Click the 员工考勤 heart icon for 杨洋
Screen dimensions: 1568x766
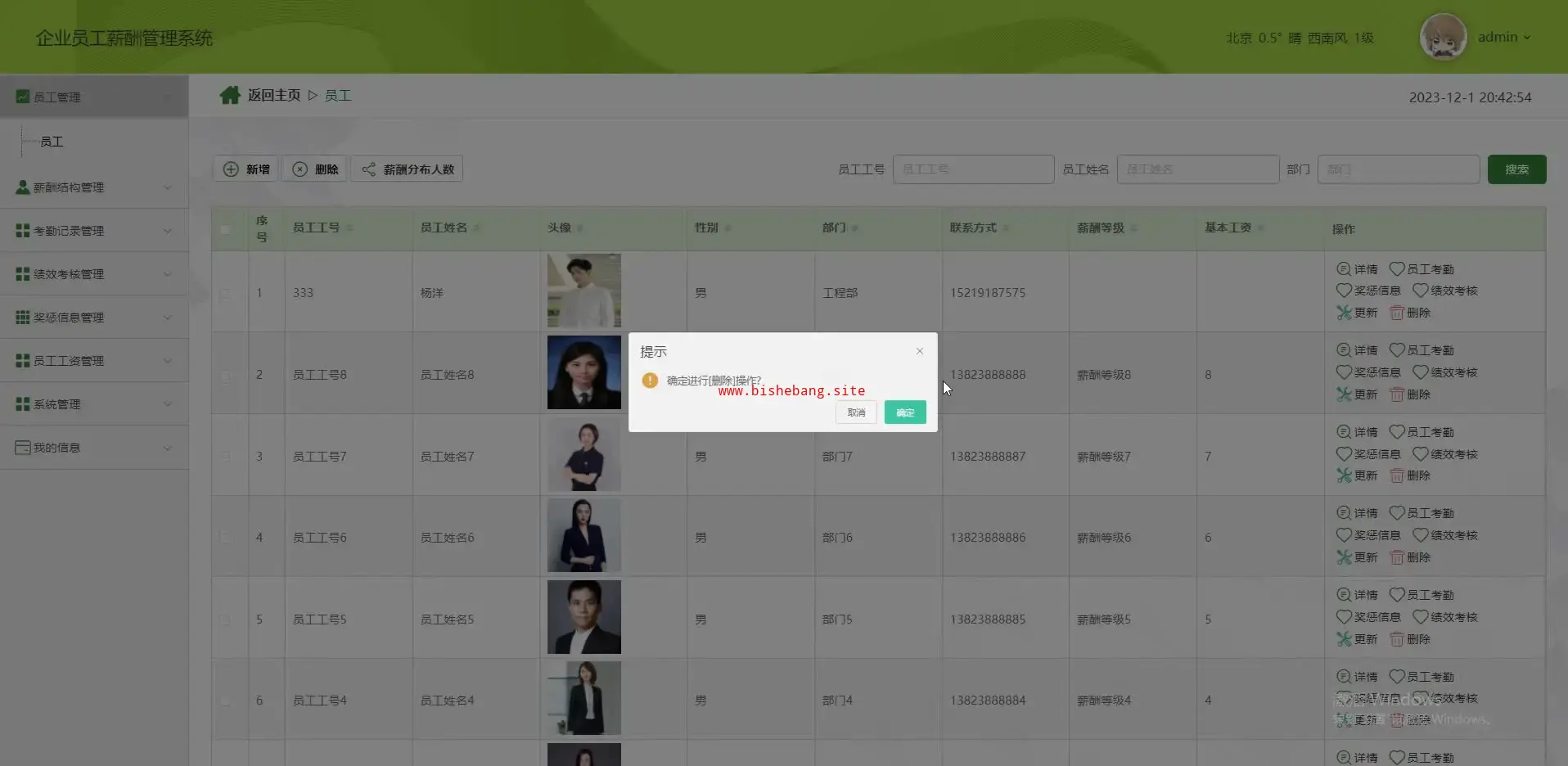1397,268
